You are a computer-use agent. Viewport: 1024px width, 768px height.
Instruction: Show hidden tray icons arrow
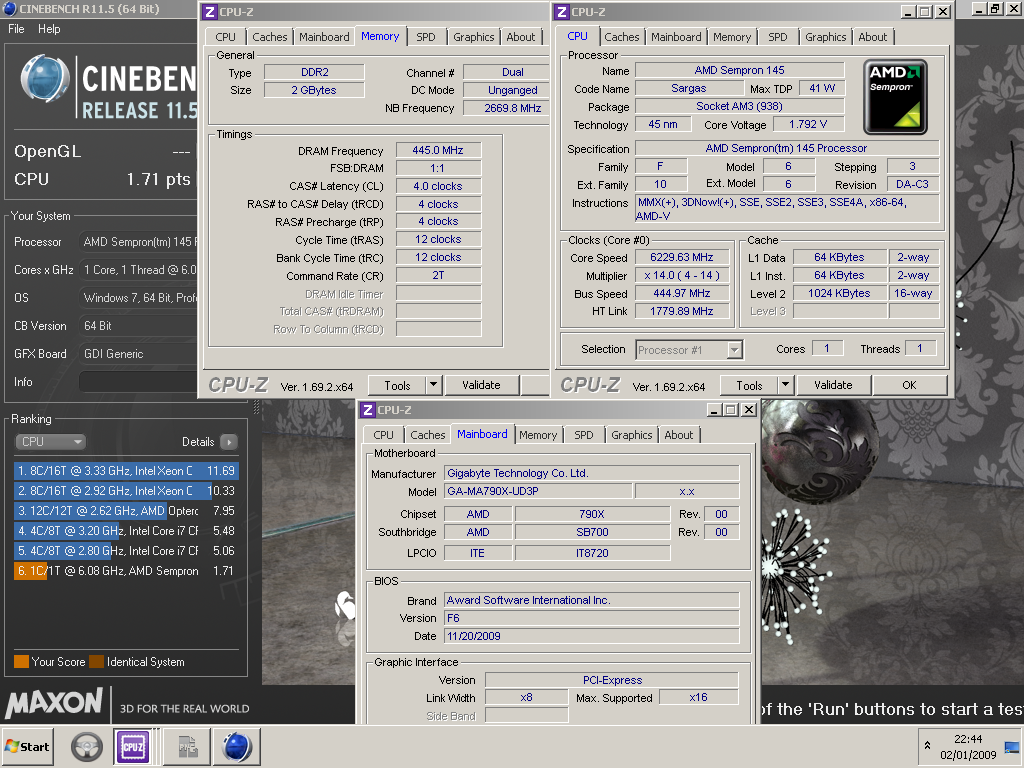[x=927, y=745]
